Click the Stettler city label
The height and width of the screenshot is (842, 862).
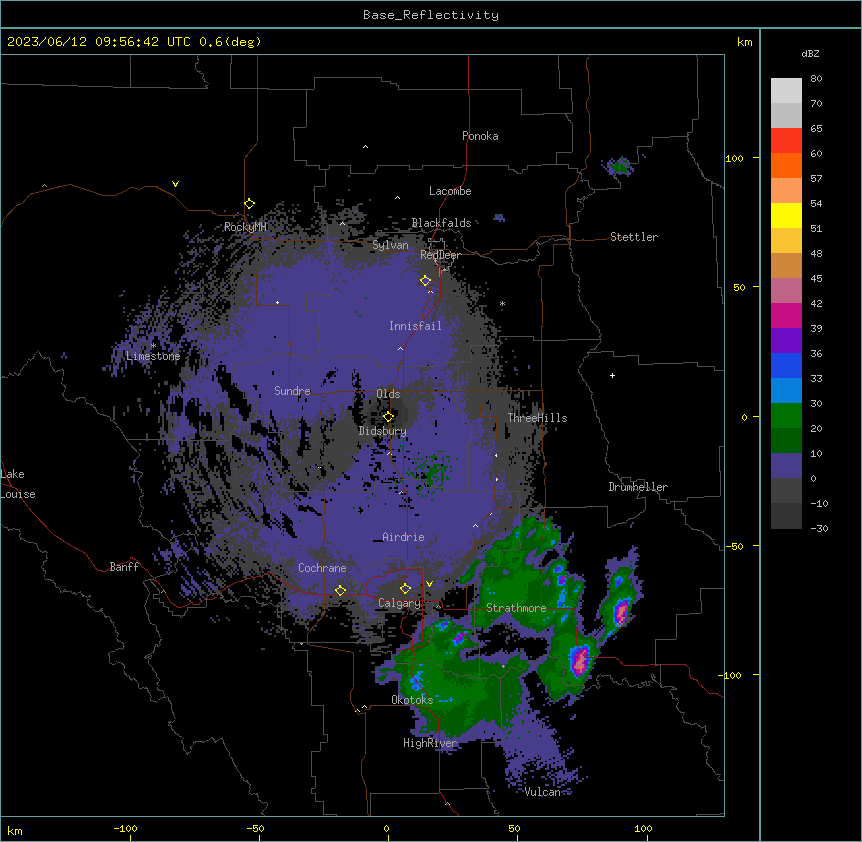click(x=634, y=237)
